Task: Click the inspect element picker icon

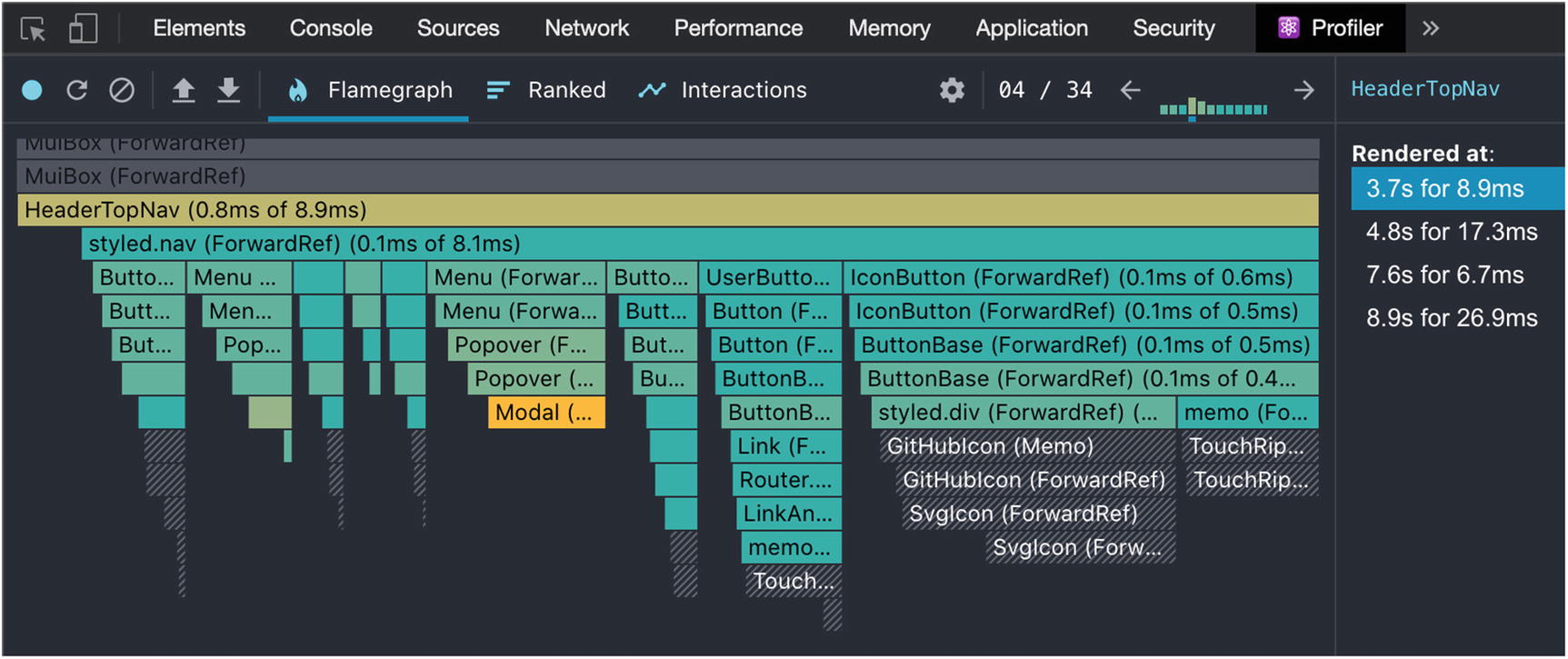Action: tap(34, 29)
